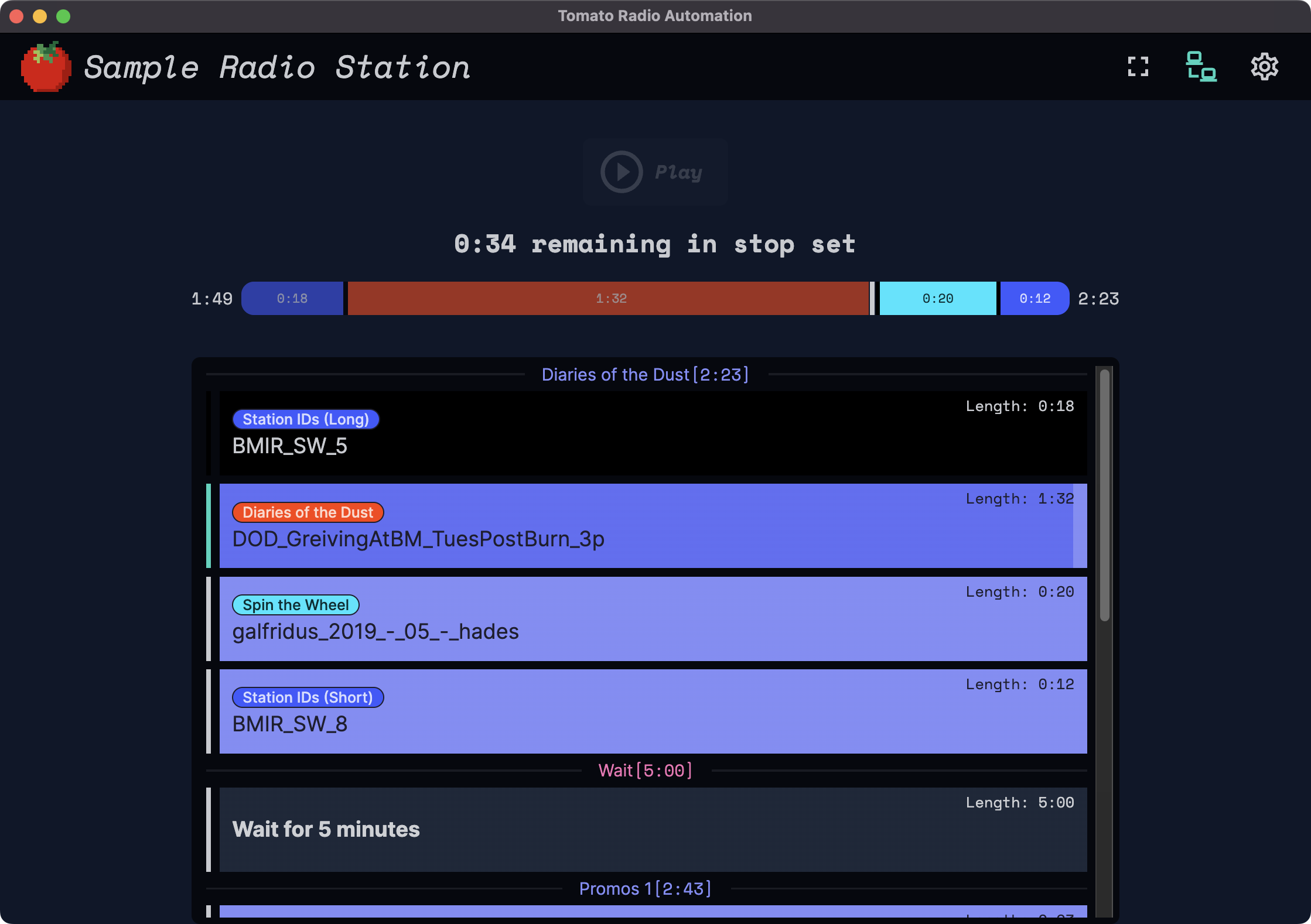Open the network sync connection icon

coord(1201,67)
